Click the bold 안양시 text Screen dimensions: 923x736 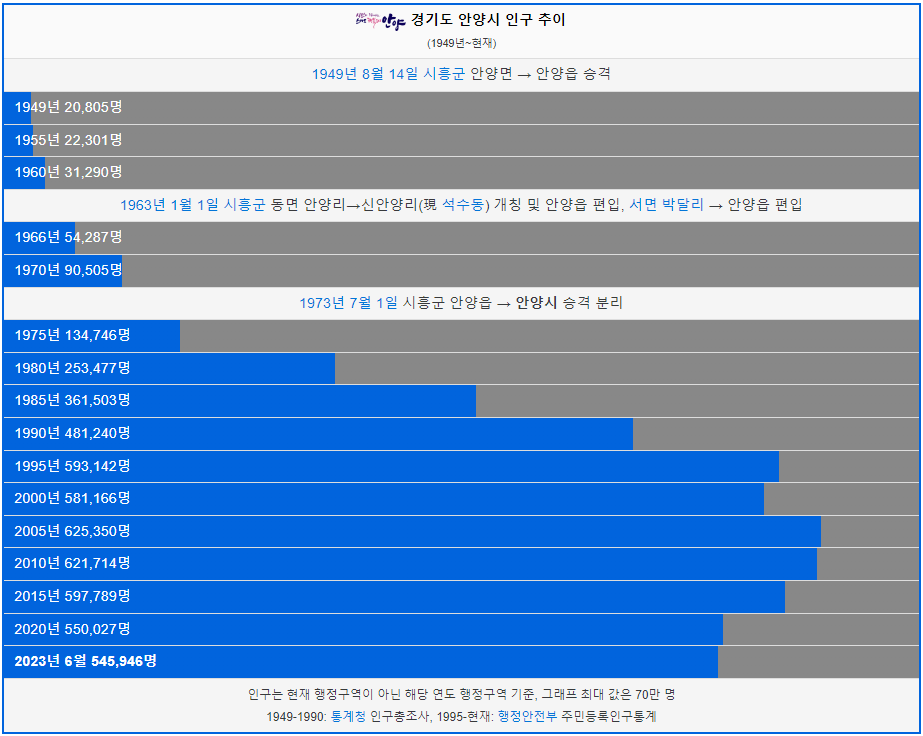(x=536, y=303)
